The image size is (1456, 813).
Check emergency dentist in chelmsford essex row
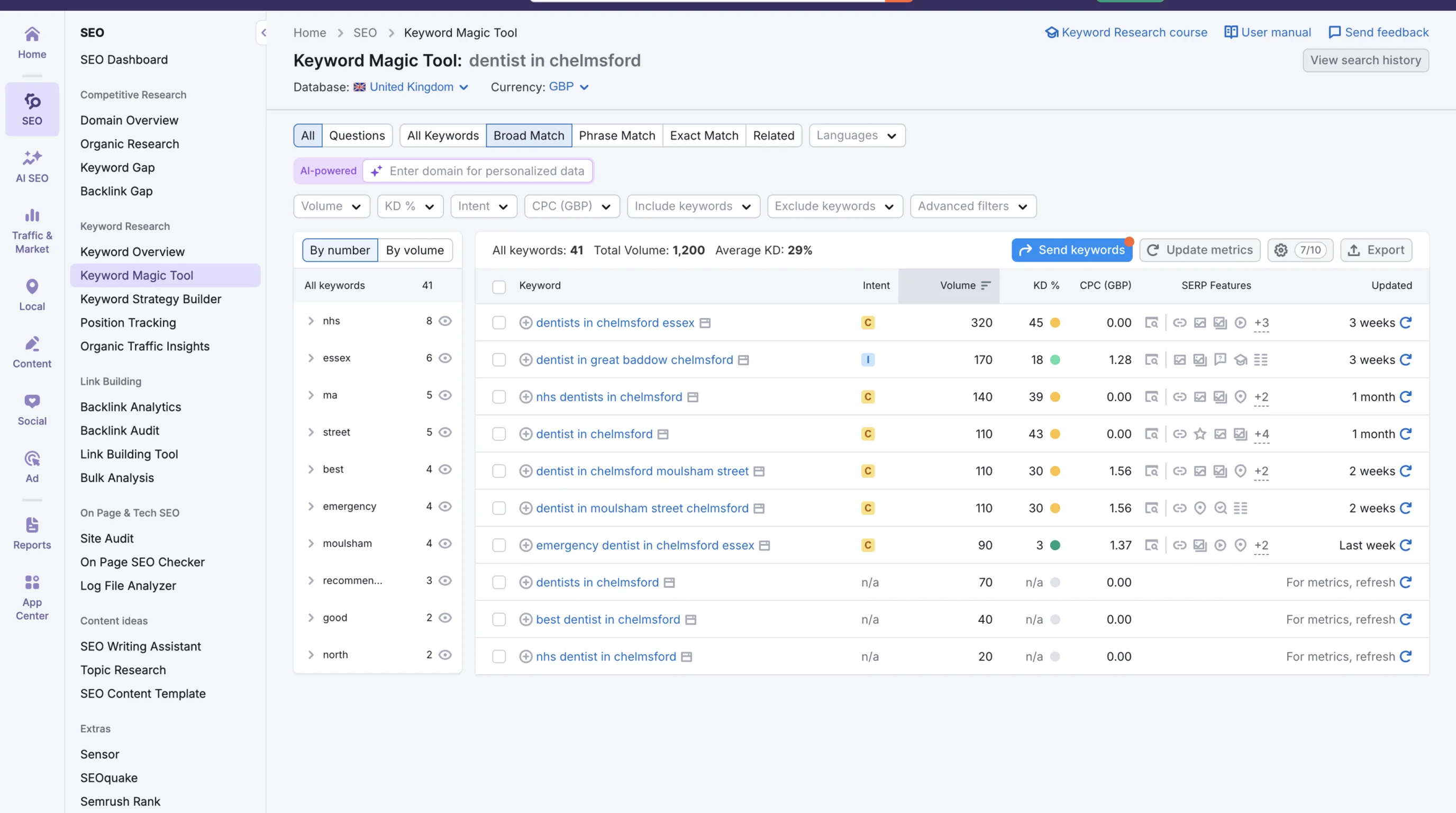[498, 545]
